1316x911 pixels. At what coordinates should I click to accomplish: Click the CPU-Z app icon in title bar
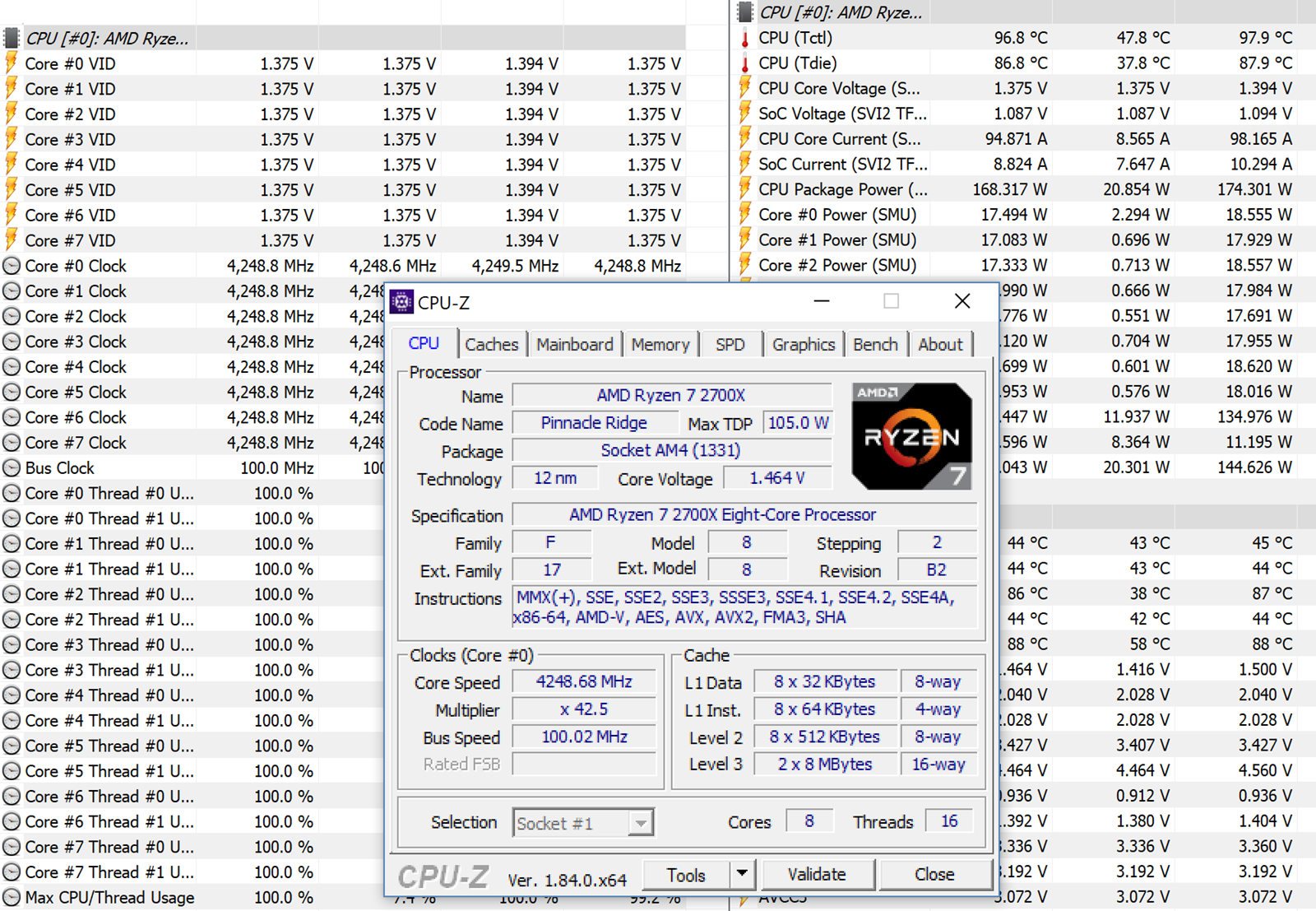[x=401, y=302]
